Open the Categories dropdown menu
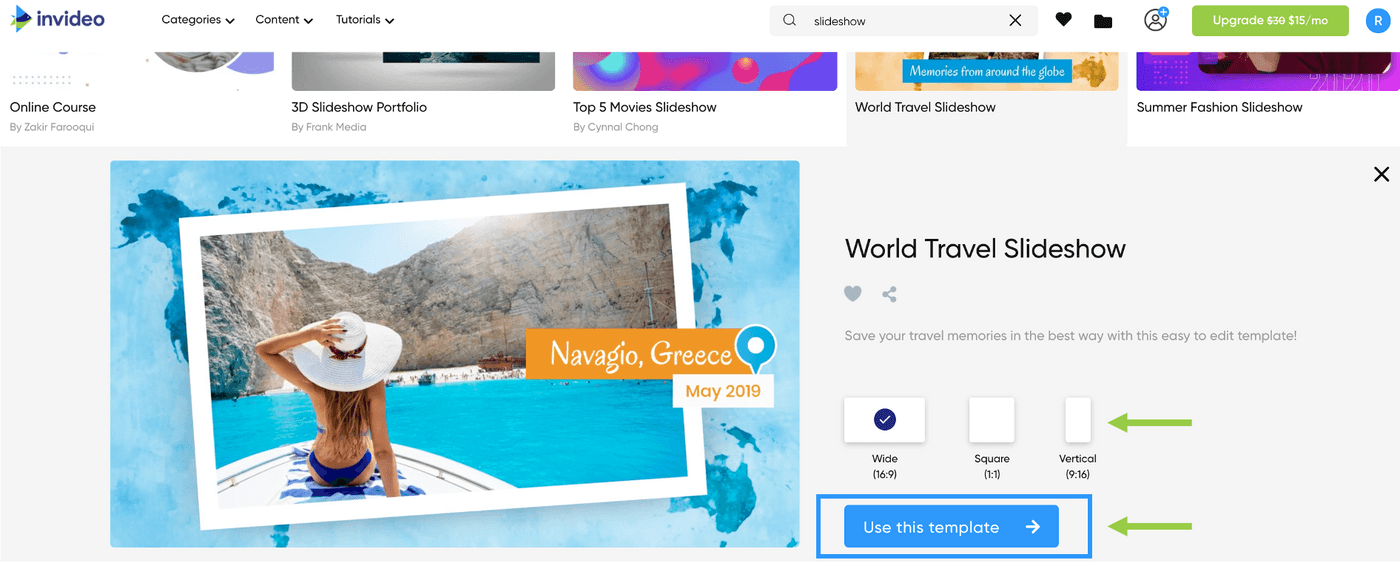This screenshot has height=568, width=1400. pyautogui.click(x=198, y=20)
